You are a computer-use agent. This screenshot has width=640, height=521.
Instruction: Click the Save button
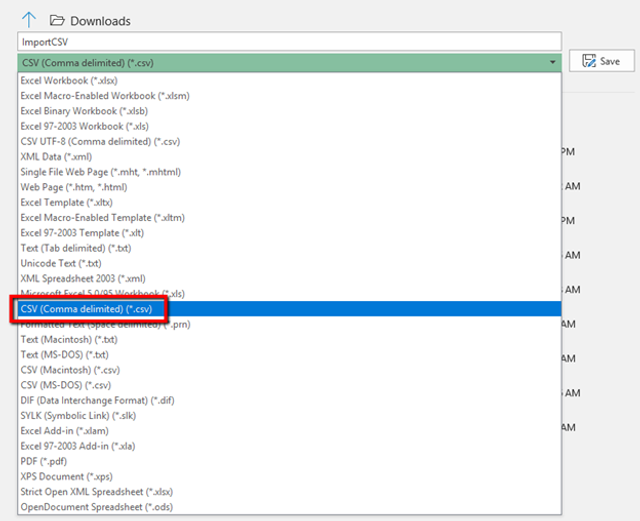coord(602,61)
